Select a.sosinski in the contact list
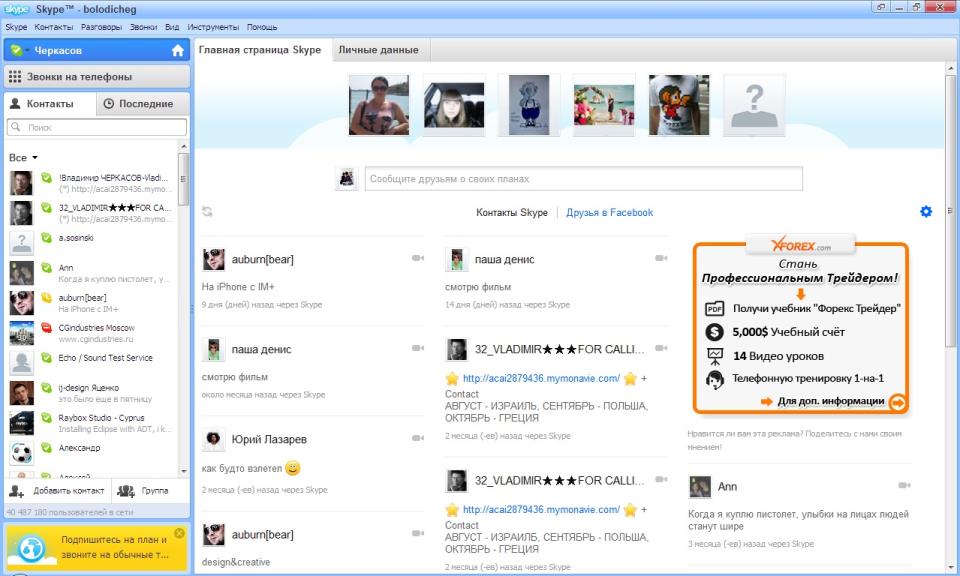 [92, 243]
